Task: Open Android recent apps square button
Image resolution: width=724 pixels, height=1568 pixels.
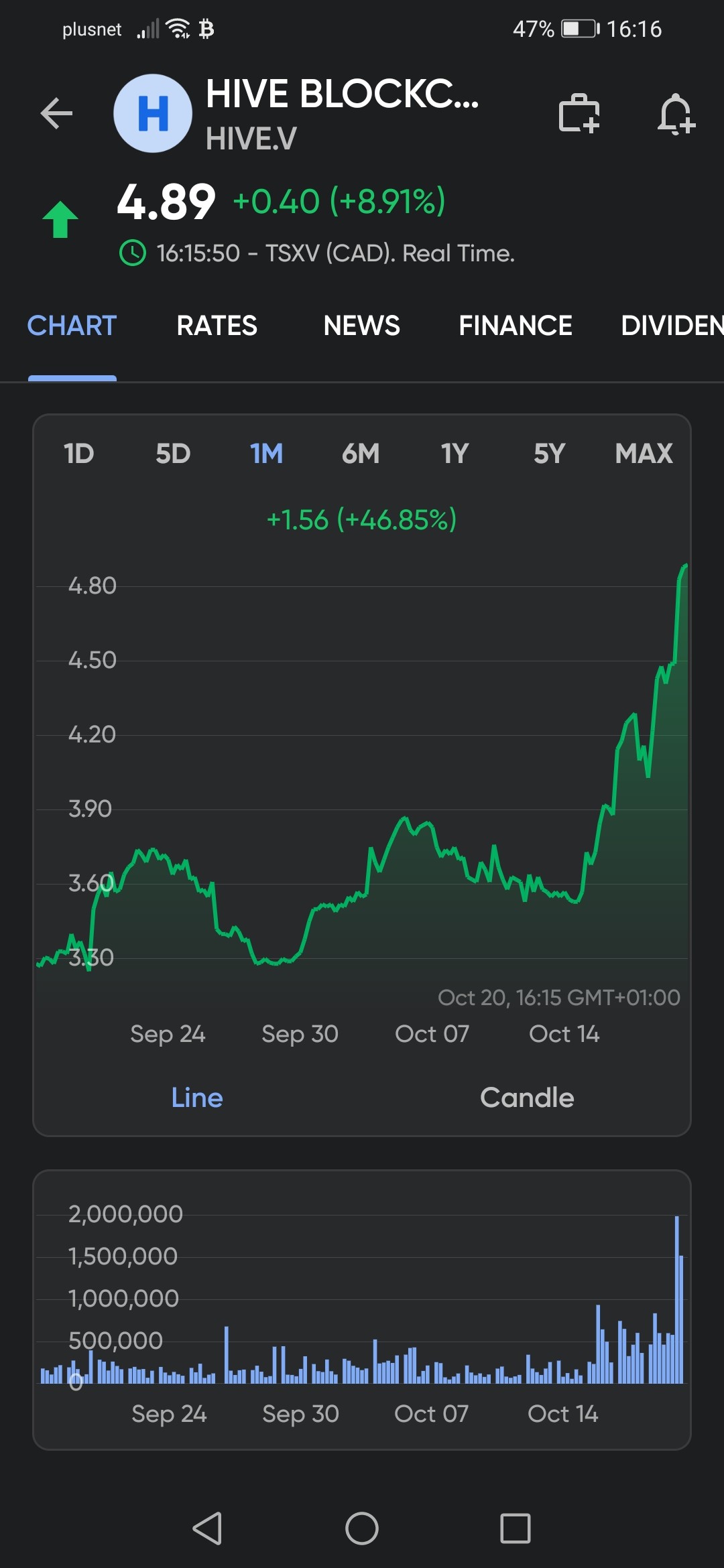Action: point(516,1528)
